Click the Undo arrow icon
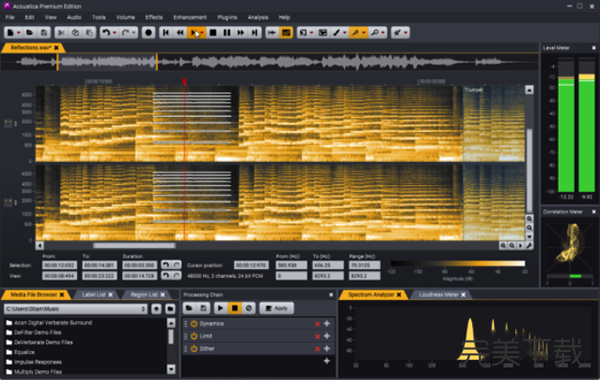 coord(106,33)
